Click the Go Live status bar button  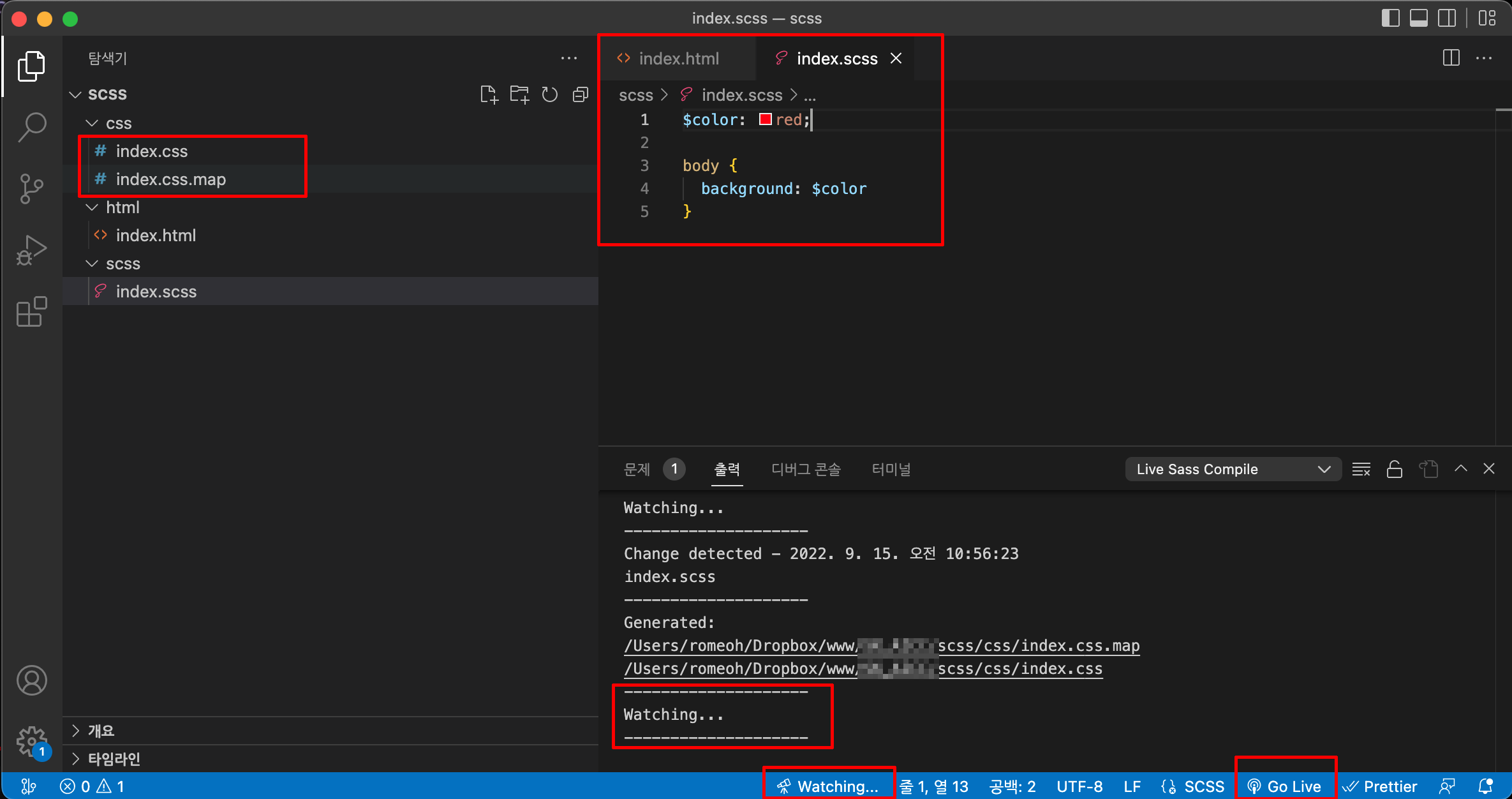[x=1285, y=786]
